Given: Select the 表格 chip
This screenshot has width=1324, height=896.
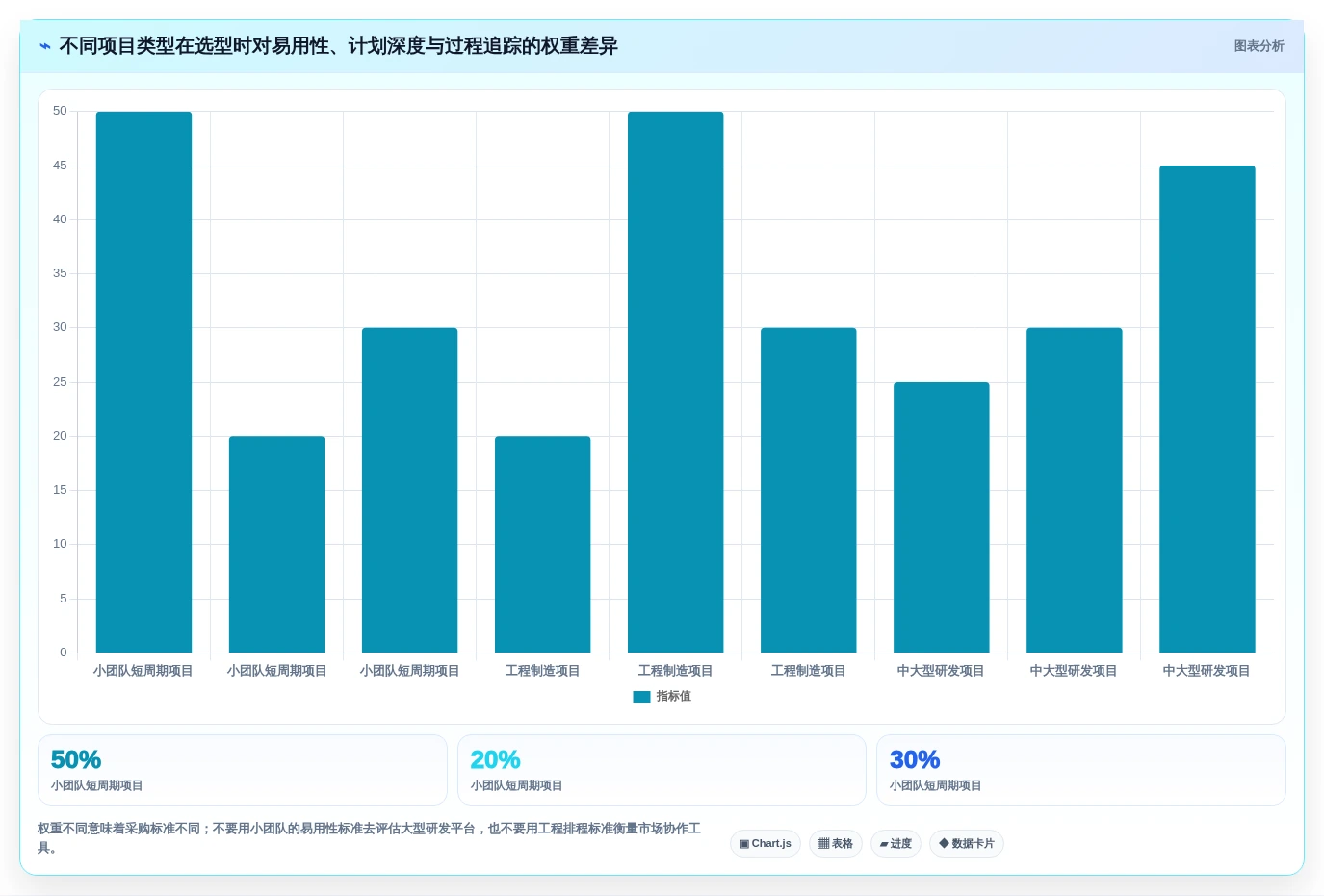Looking at the screenshot, I should point(836,844).
